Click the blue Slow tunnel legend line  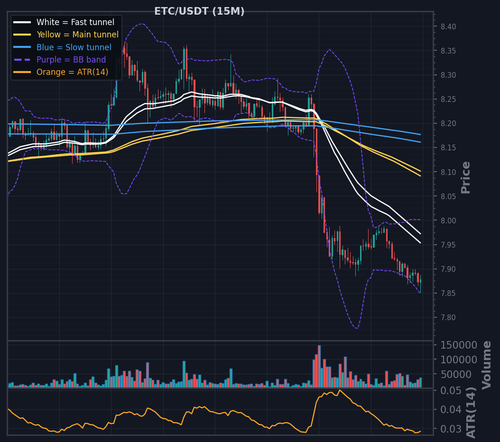pyautogui.click(x=22, y=47)
